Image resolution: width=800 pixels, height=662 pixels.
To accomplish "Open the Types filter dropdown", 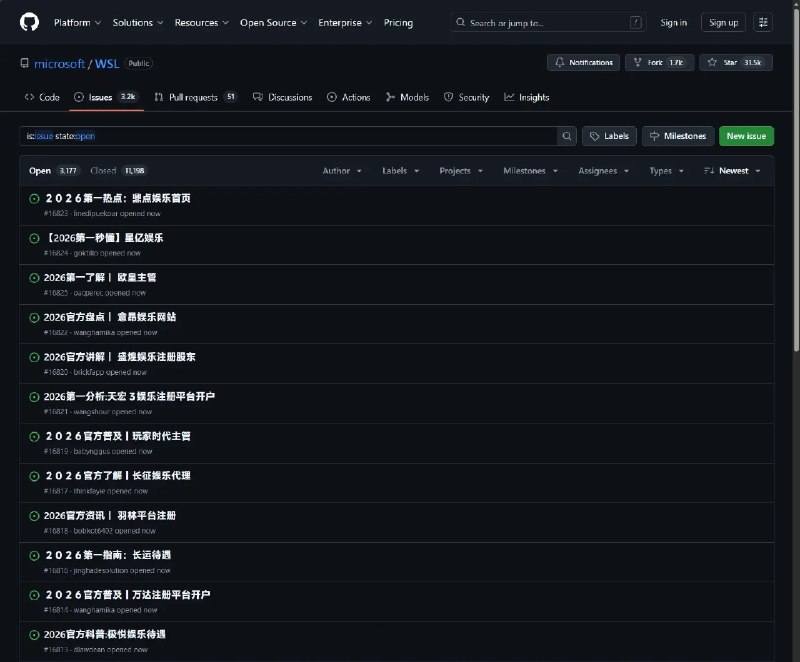I will coord(666,171).
